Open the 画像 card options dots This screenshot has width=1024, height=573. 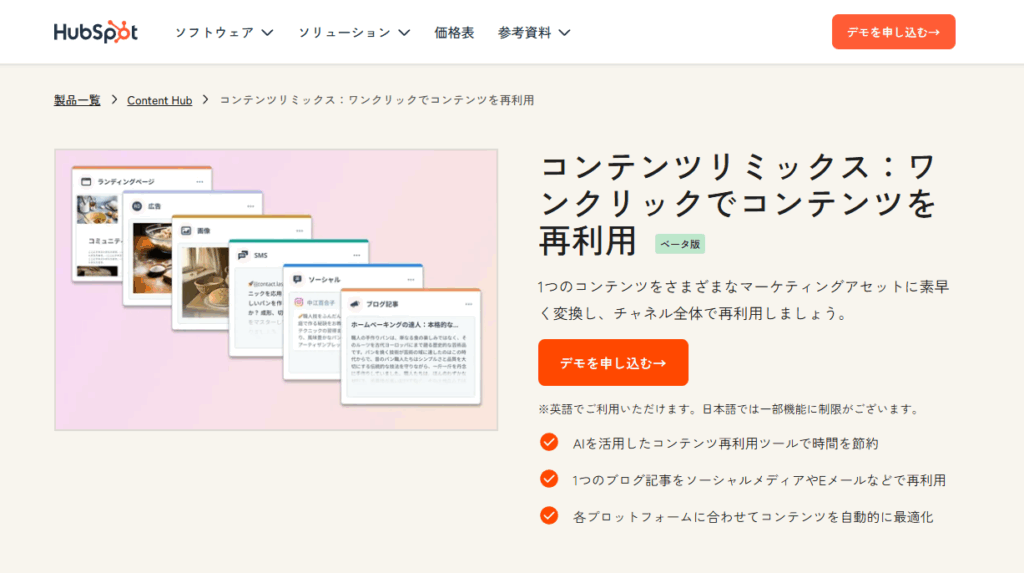pyautogui.click(x=299, y=231)
